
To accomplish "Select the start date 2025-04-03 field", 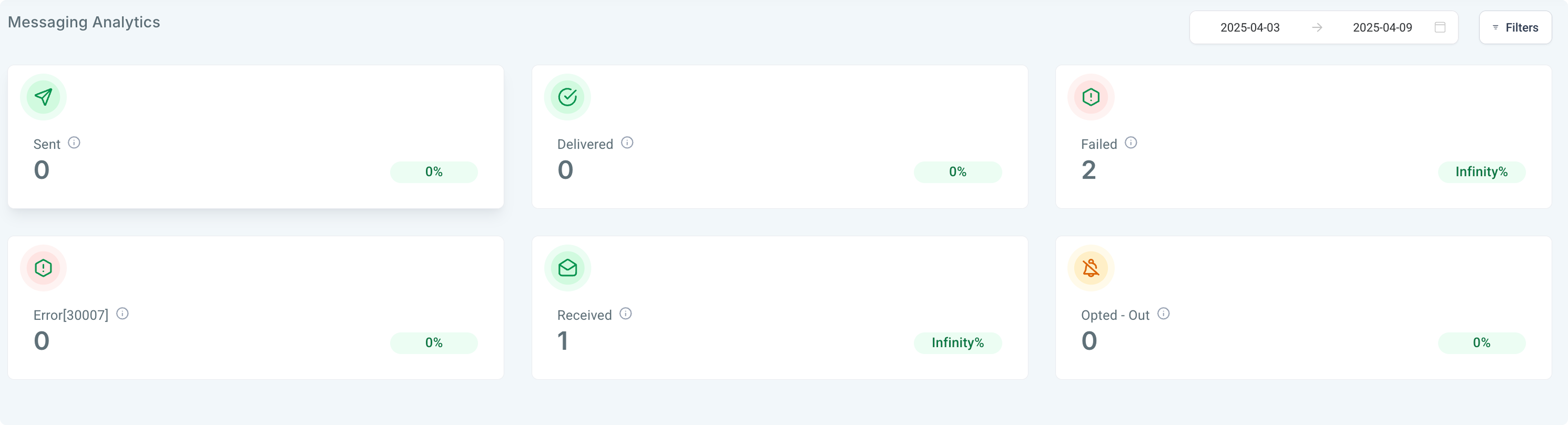I will (x=1250, y=27).
